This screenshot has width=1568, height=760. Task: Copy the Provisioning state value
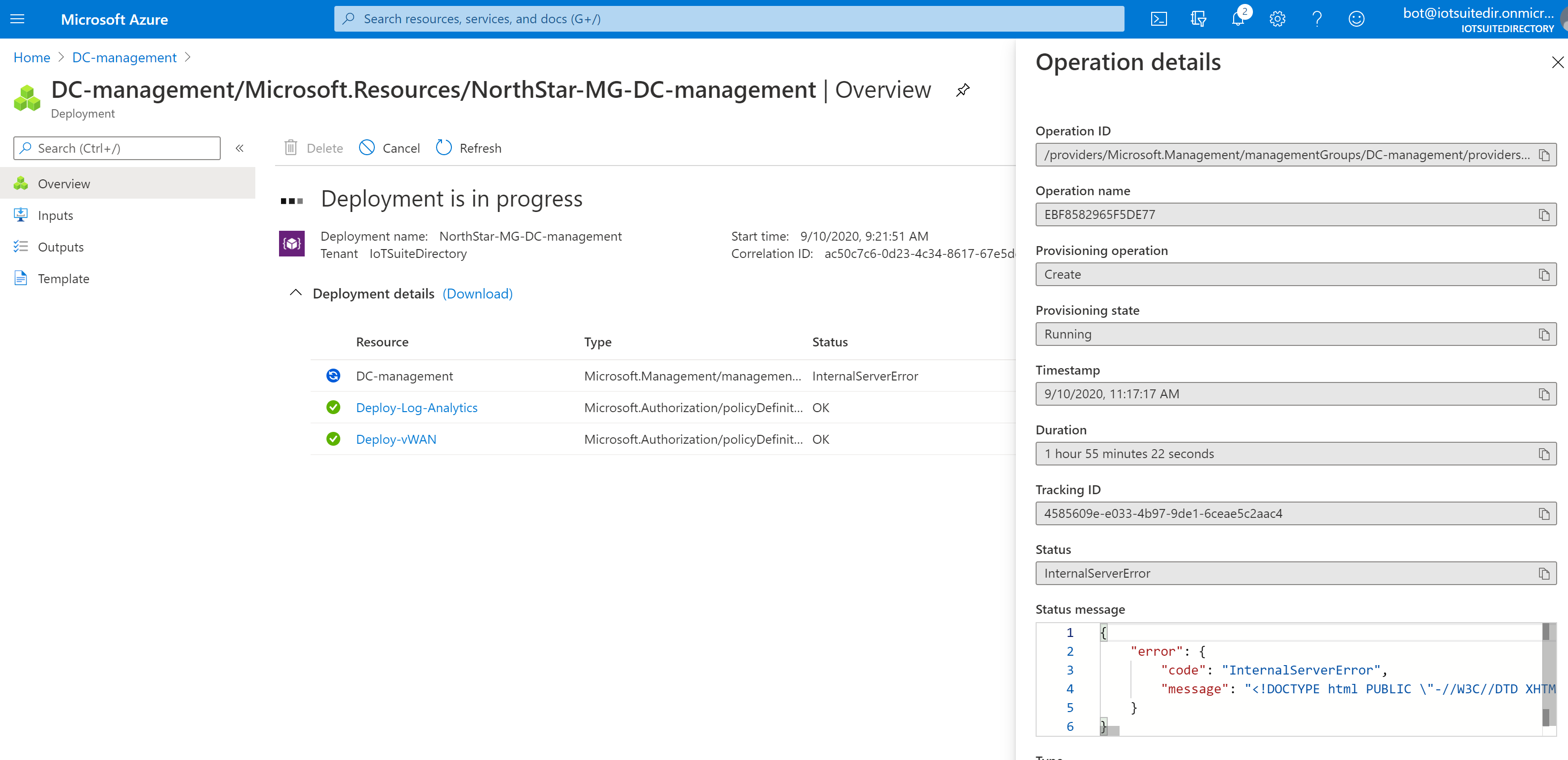[x=1544, y=334]
